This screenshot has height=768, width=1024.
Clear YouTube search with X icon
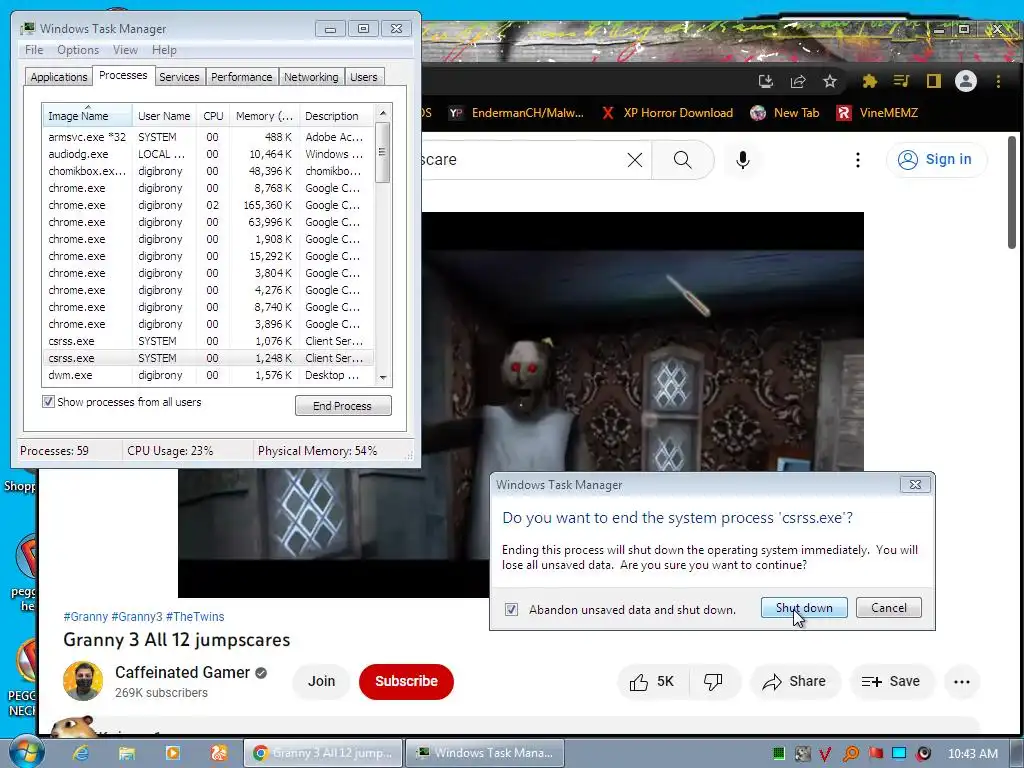[635, 160]
